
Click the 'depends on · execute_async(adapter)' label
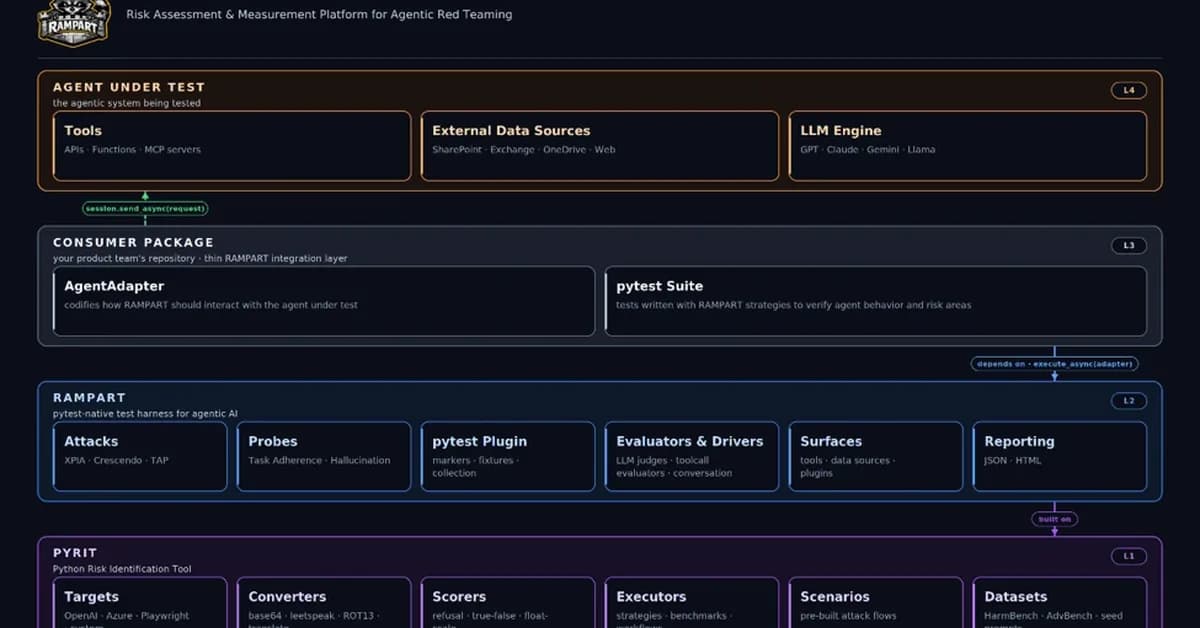pos(1055,364)
